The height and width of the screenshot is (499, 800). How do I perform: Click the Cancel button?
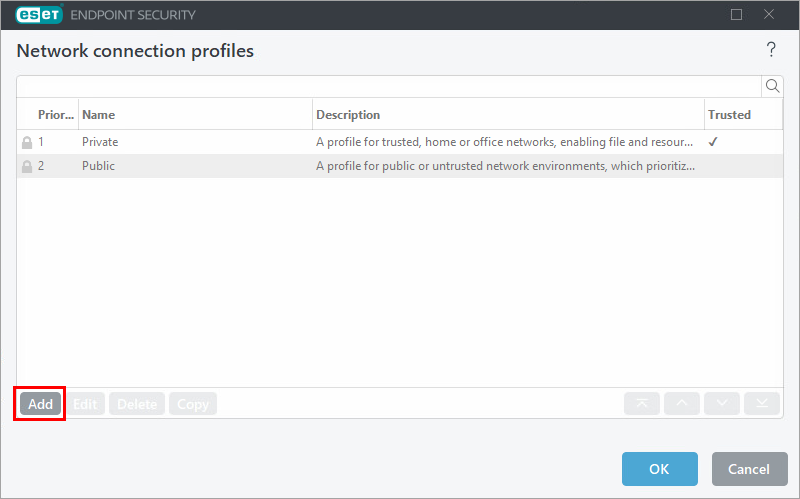click(x=749, y=469)
